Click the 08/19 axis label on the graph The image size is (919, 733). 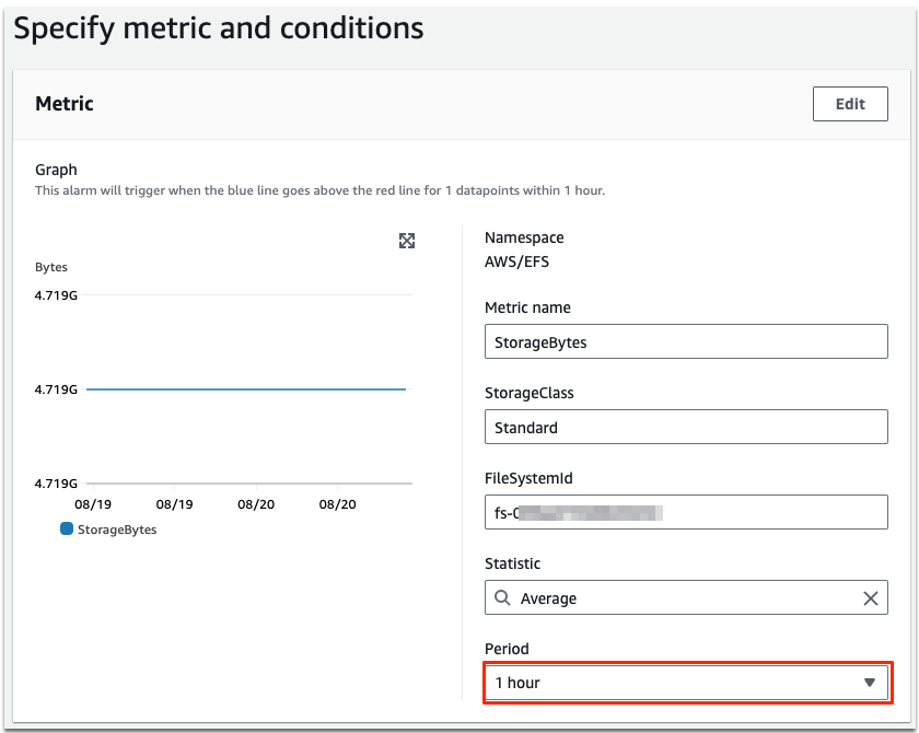click(x=95, y=504)
